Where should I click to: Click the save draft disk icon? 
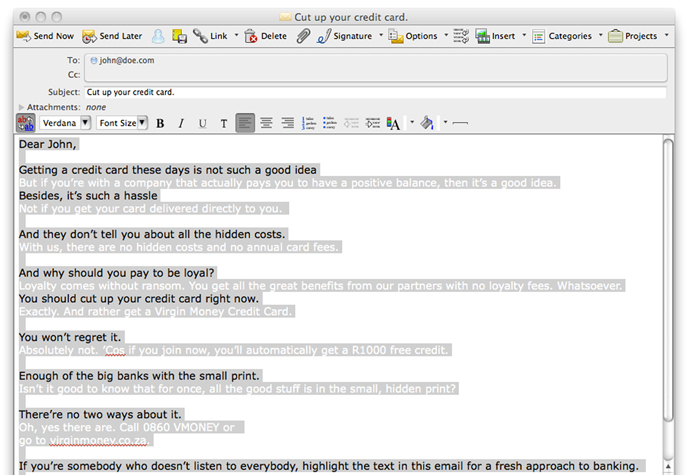179,36
